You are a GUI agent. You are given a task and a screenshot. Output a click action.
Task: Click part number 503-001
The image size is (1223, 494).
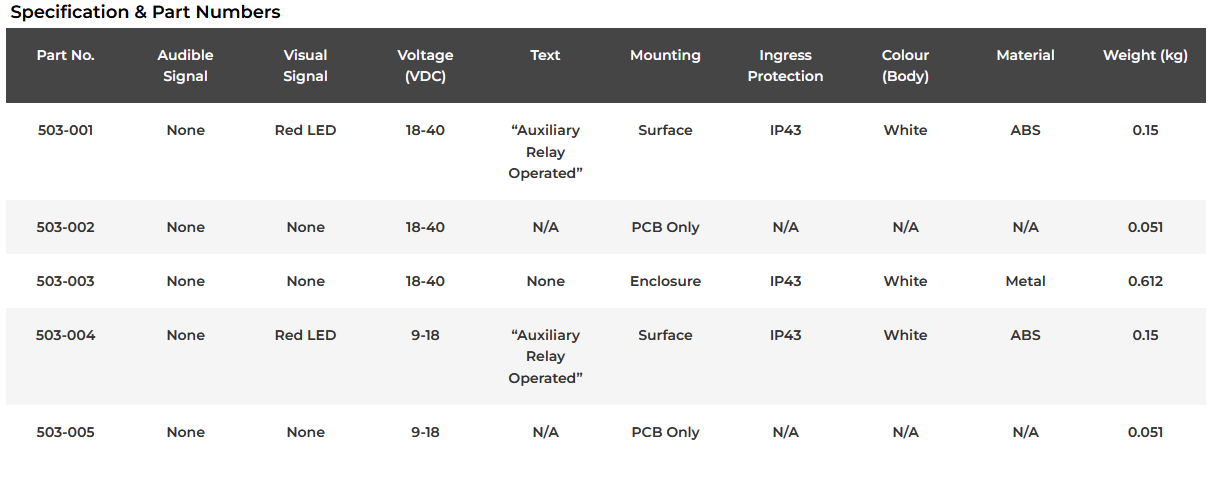point(65,130)
